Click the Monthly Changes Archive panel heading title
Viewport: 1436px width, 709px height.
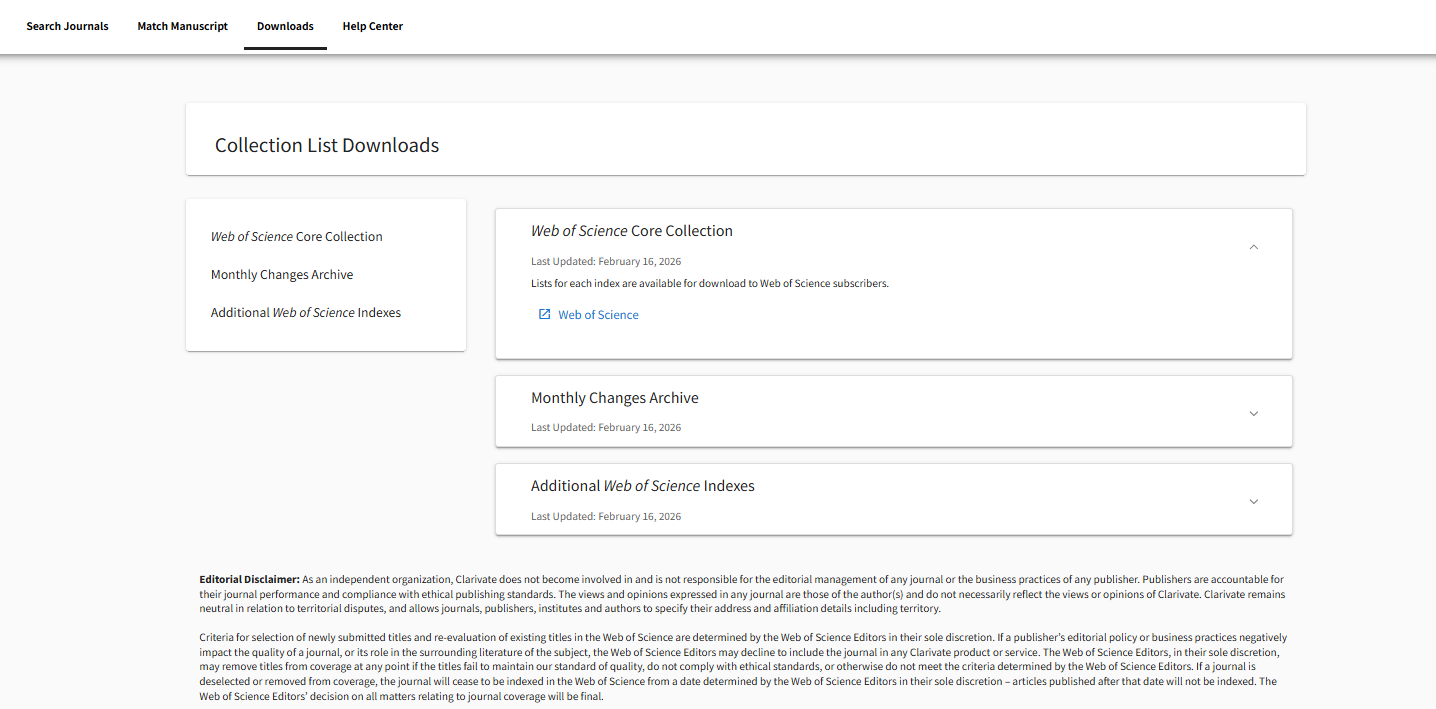point(615,398)
